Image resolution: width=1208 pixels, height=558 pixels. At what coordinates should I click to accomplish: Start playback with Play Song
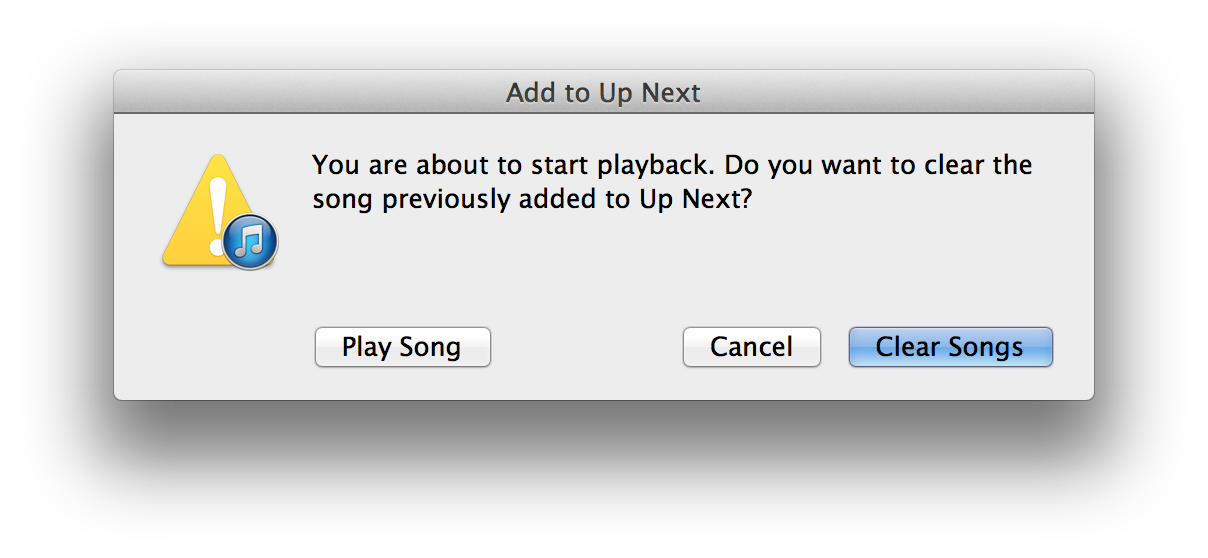coord(402,347)
